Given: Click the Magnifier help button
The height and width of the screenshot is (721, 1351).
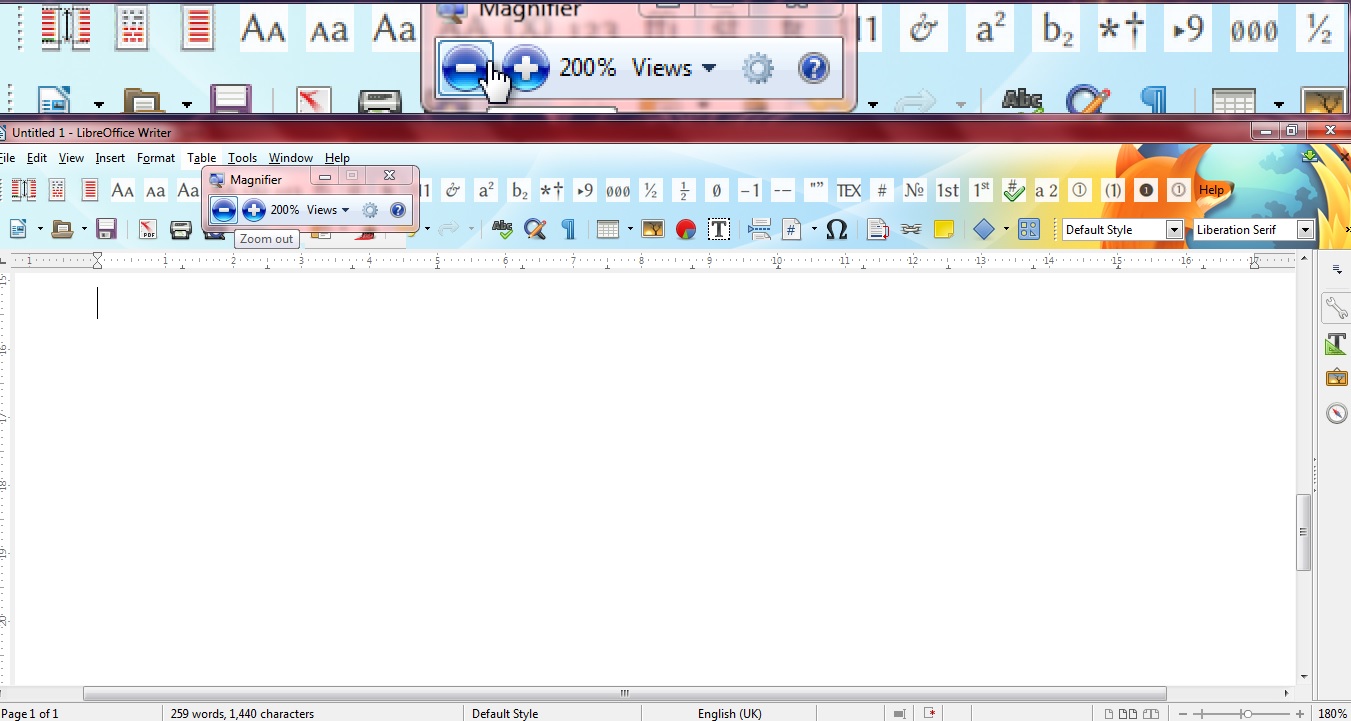Looking at the screenshot, I should (x=398, y=210).
